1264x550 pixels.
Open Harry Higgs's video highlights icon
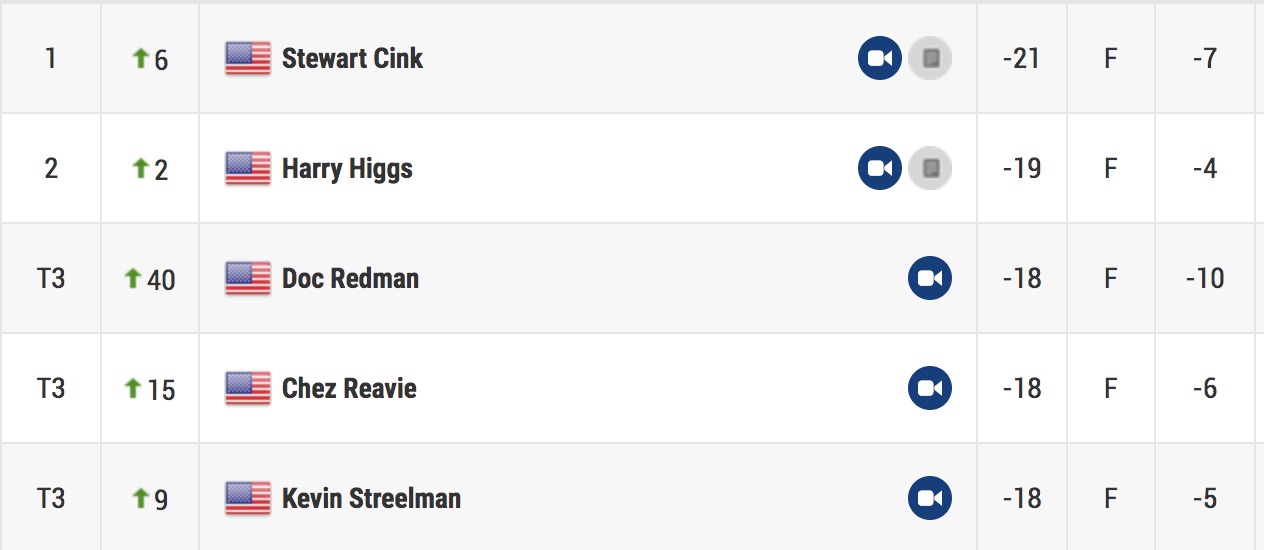click(x=880, y=168)
